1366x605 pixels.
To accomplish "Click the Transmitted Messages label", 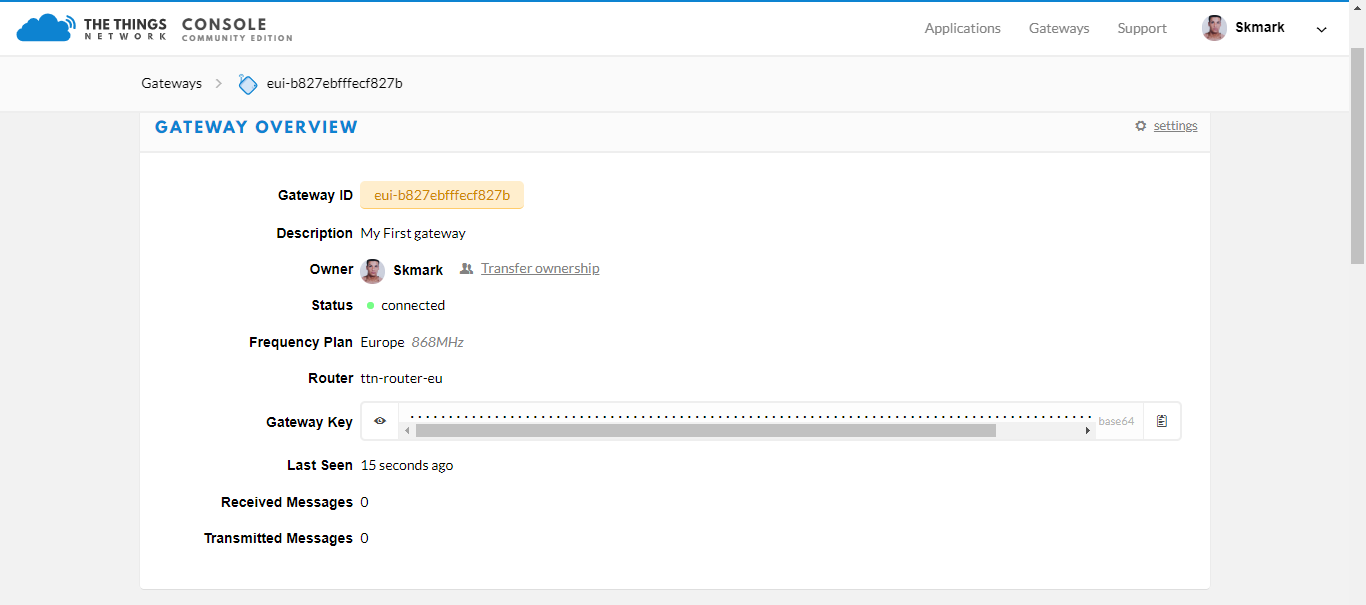I will (x=278, y=538).
